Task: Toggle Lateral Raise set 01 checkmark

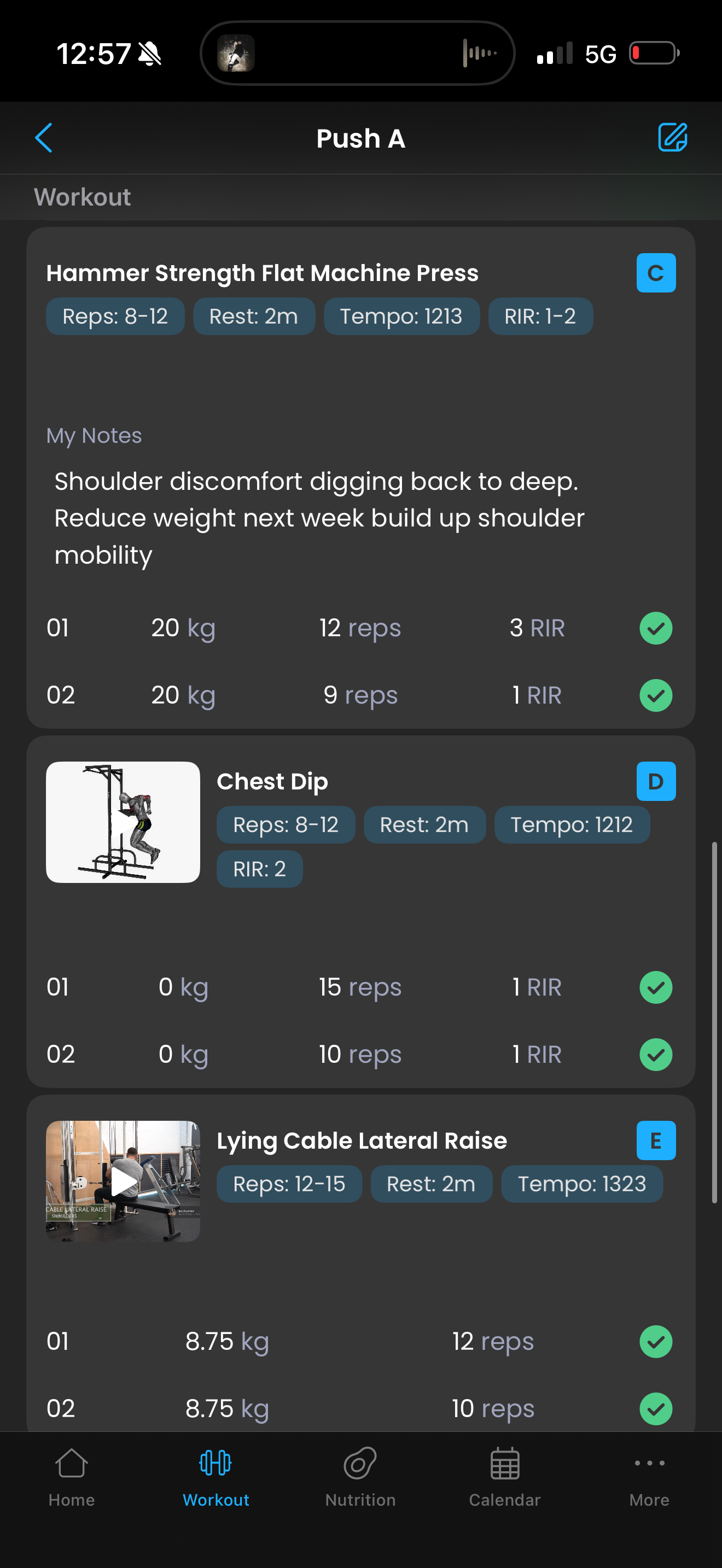Action: tap(656, 1342)
